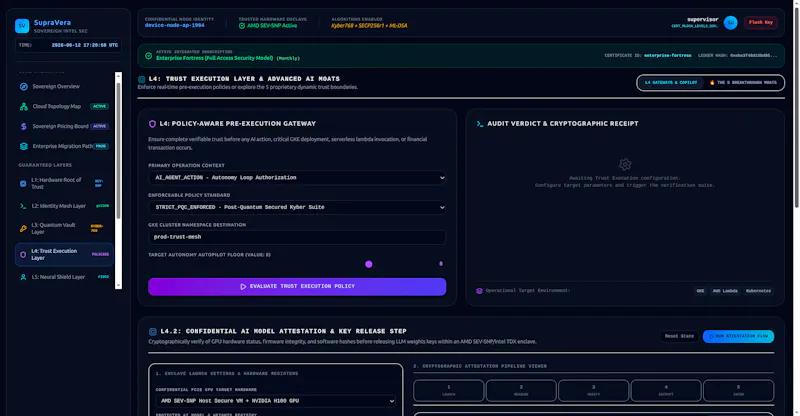Viewport: 800px width, 416px height.
Task: Click the Run Attestation Flow button
Action: pos(738,336)
